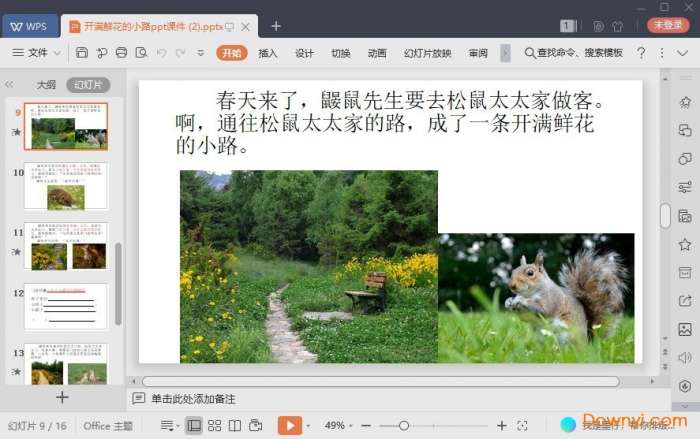Click the speaker notes view icon
This screenshot has height=439, width=700.
(x=255, y=426)
